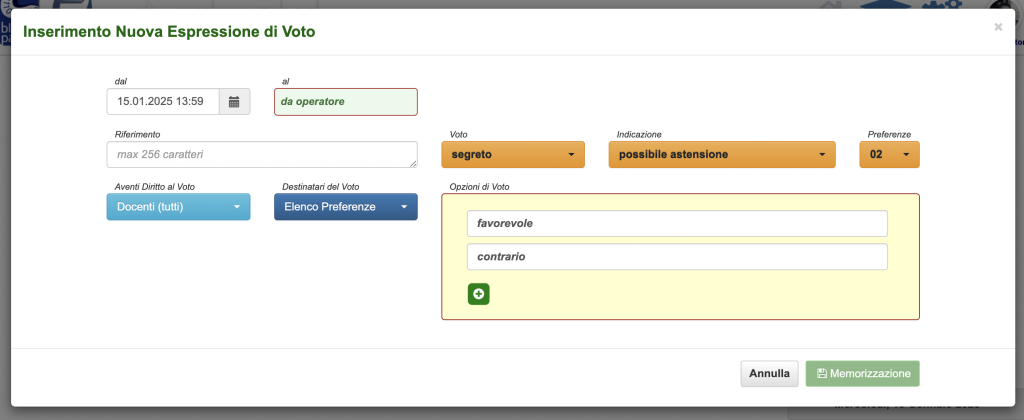Focus the Riferimento text area
The image size is (1024, 420).
tap(260, 155)
